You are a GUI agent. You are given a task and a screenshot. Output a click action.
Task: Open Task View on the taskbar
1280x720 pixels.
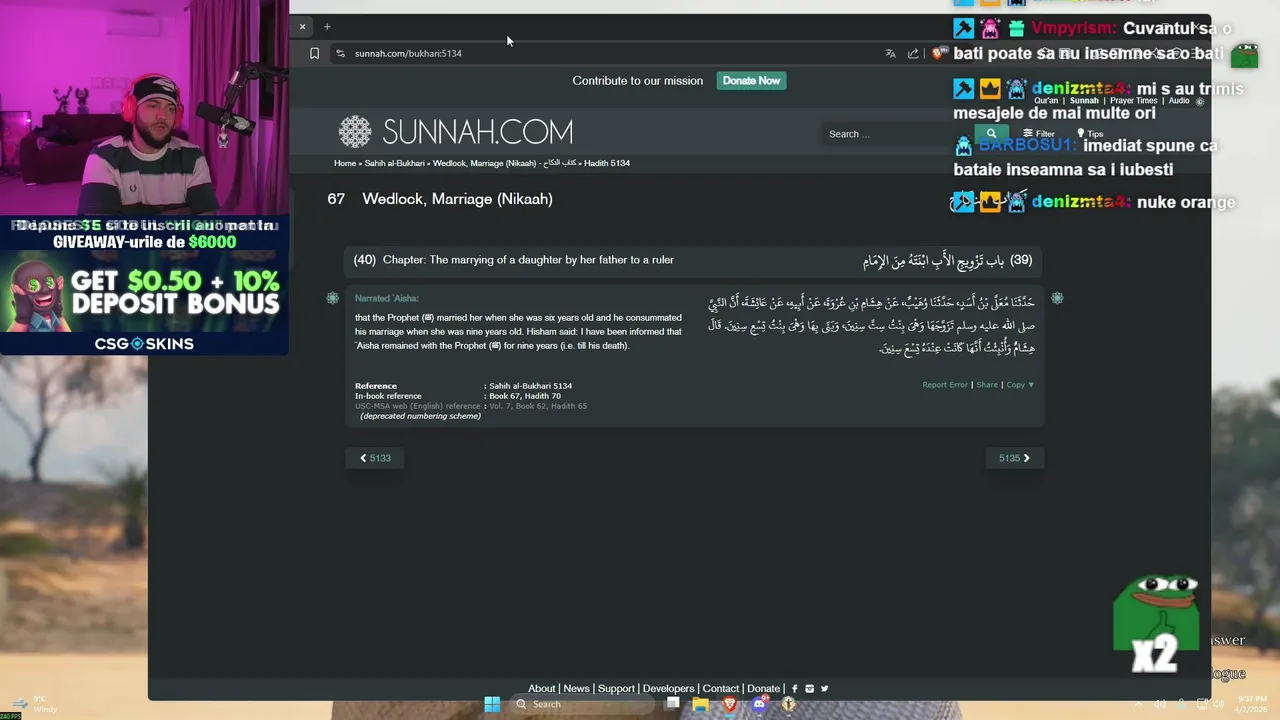673,705
